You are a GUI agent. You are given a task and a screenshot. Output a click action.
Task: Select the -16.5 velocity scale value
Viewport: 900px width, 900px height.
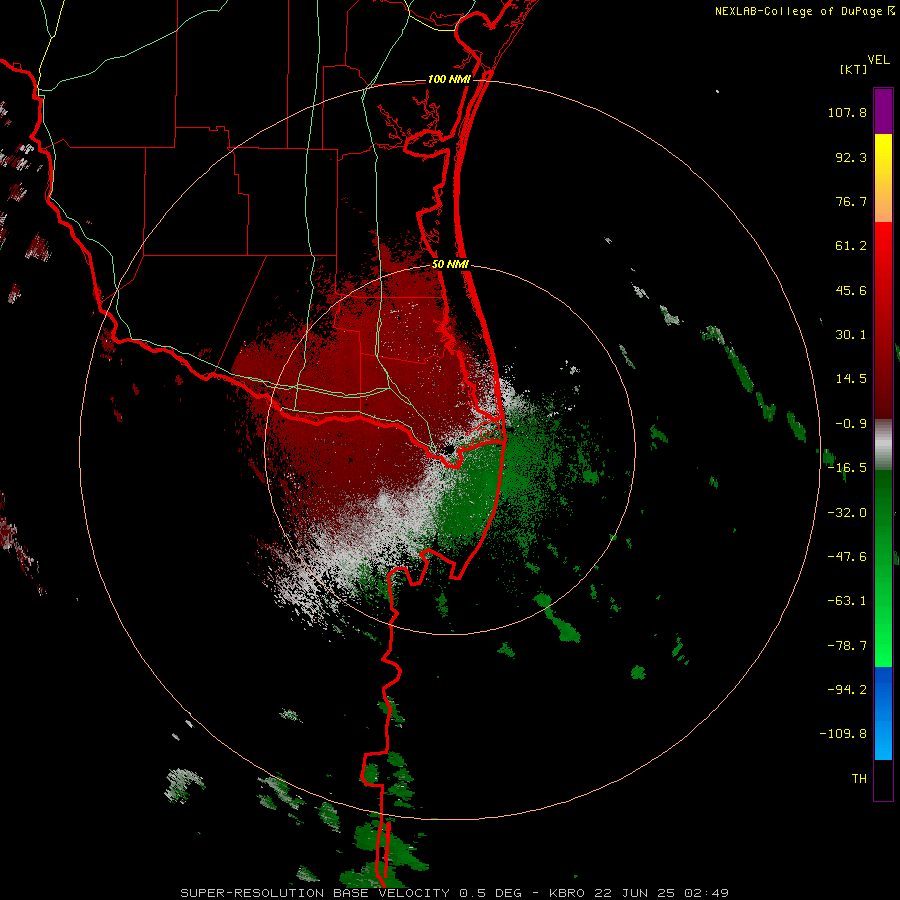click(x=847, y=468)
